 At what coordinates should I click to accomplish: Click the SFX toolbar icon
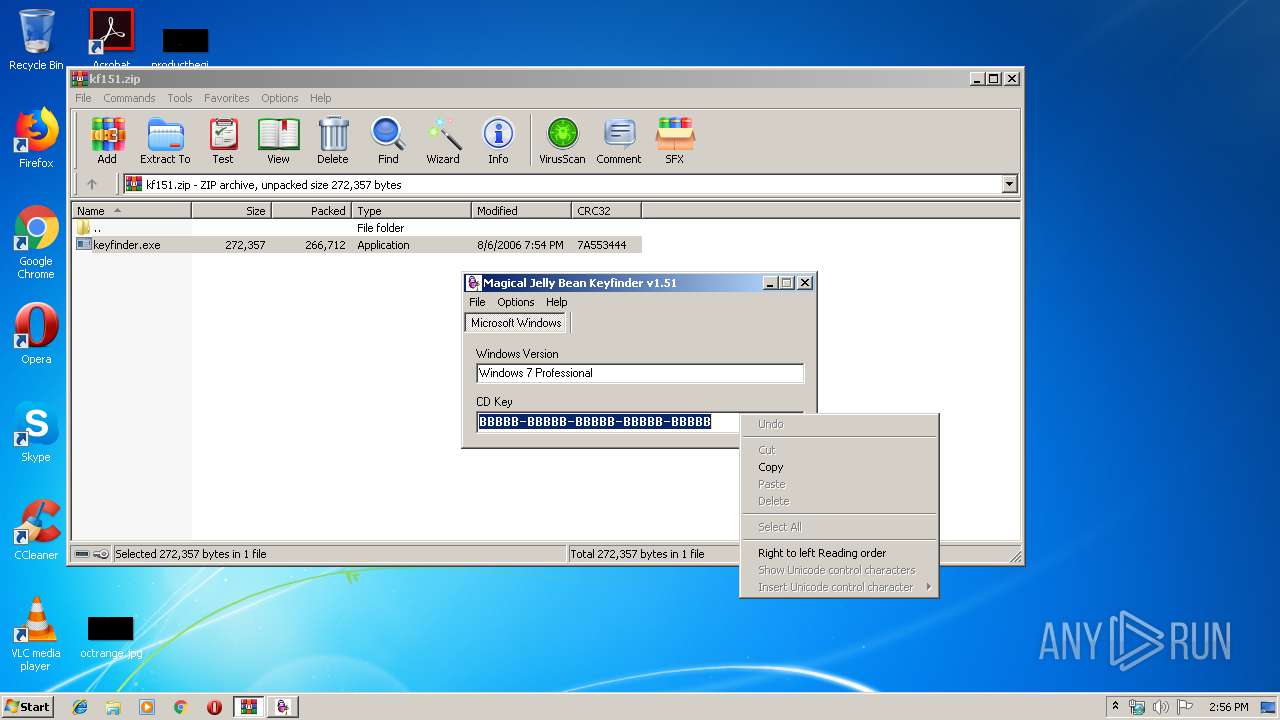point(675,141)
